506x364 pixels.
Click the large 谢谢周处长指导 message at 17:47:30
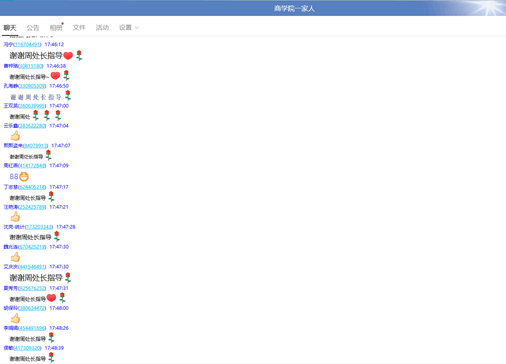tap(36, 278)
